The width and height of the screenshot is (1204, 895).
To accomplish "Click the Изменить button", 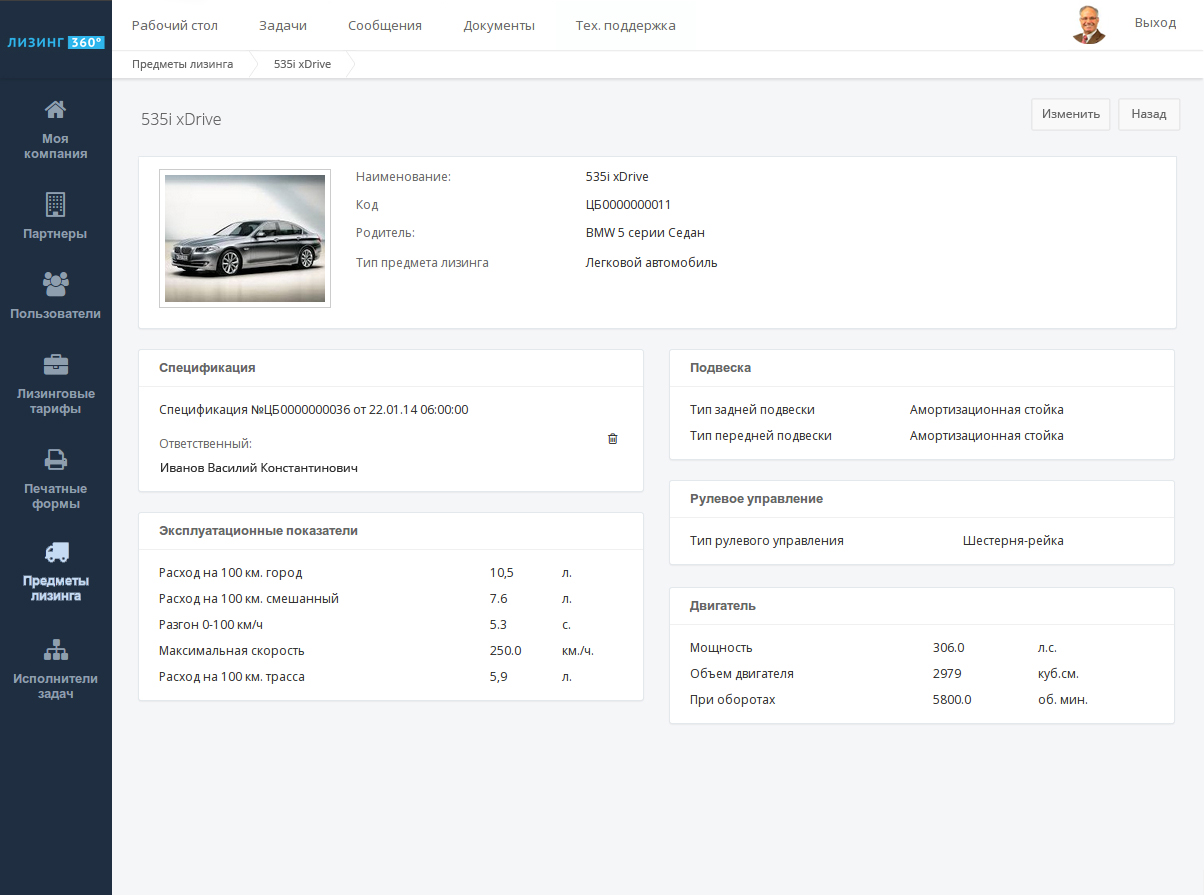I will pyautogui.click(x=1071, y=114).
